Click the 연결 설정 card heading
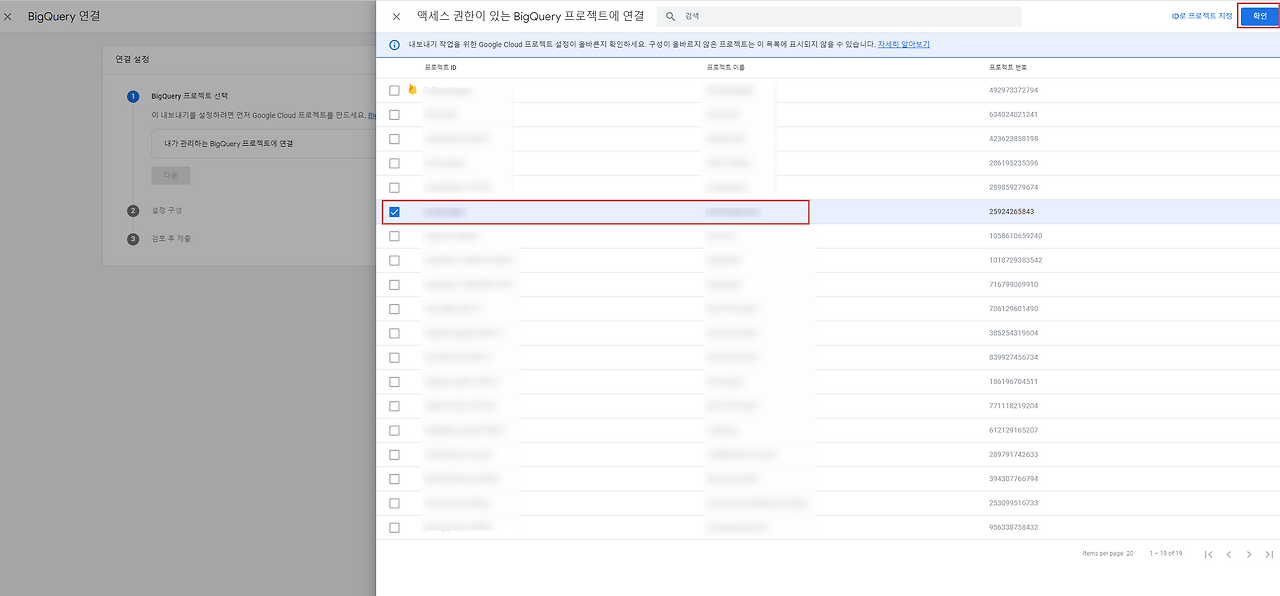This screenshot has width=1280, height=596. [x=132, y=60]
